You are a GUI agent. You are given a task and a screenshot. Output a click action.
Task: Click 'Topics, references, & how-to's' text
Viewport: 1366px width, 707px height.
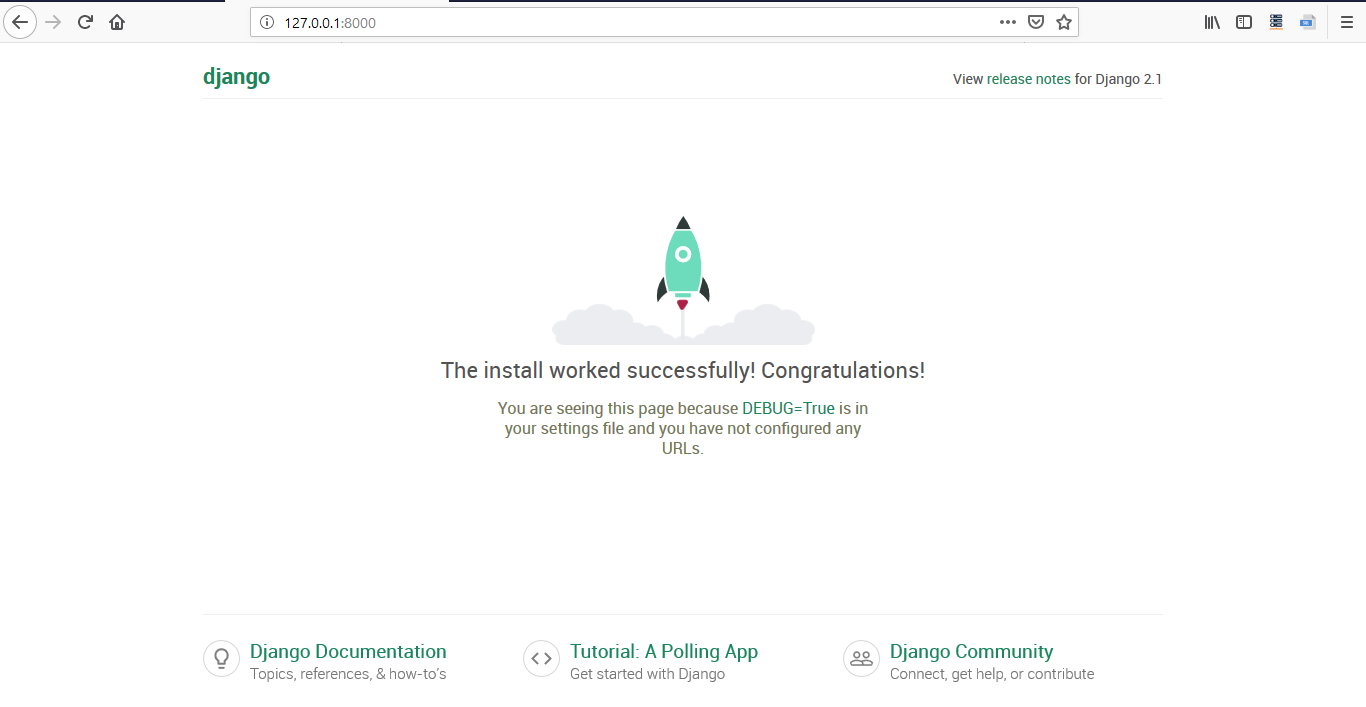tap(348, 674)
